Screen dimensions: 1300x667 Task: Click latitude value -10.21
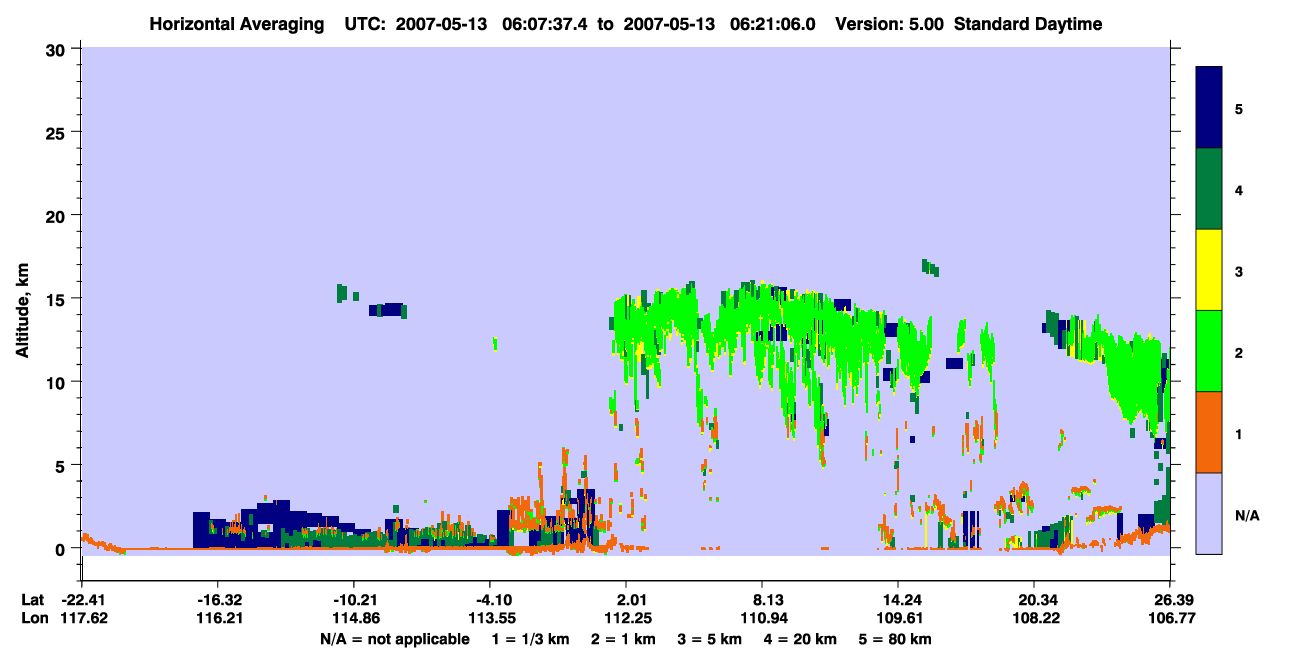click(x=354, y=600)
